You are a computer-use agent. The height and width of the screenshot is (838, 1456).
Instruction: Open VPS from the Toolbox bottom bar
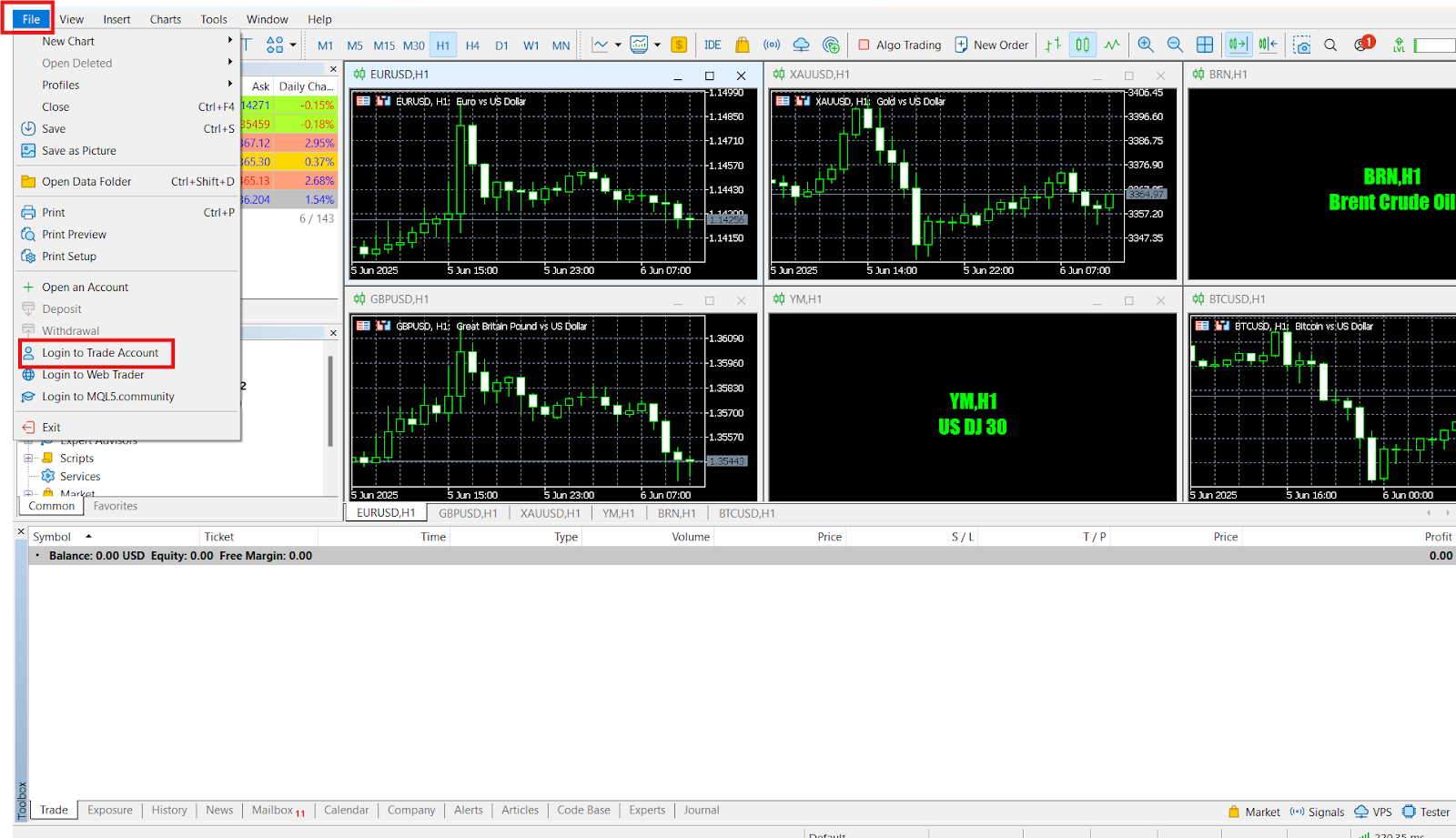pyautogui.click(x=1373, y=812)
